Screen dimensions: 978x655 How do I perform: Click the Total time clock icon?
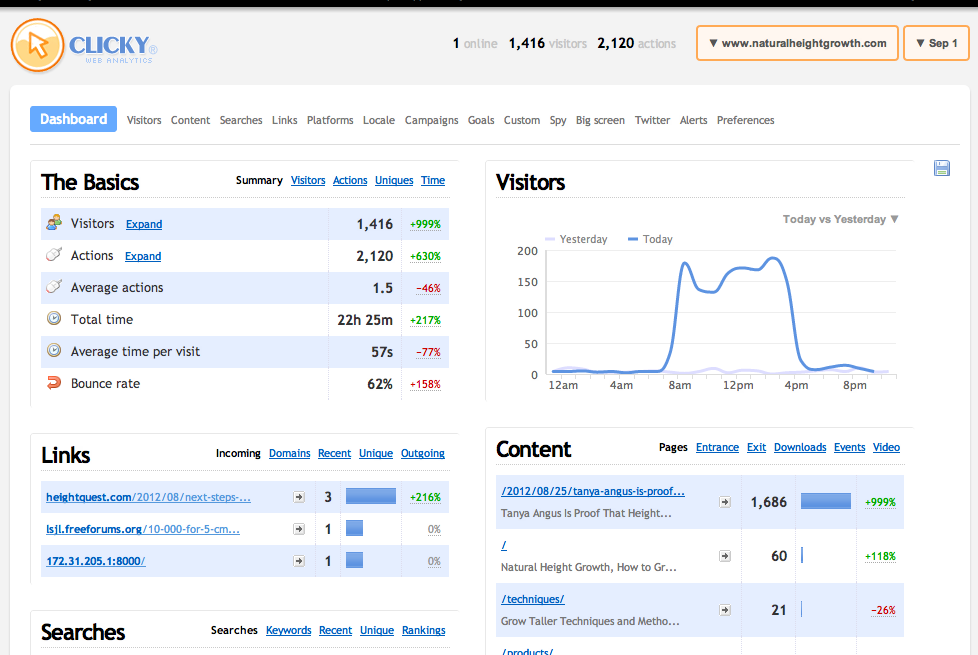[54, 318]
